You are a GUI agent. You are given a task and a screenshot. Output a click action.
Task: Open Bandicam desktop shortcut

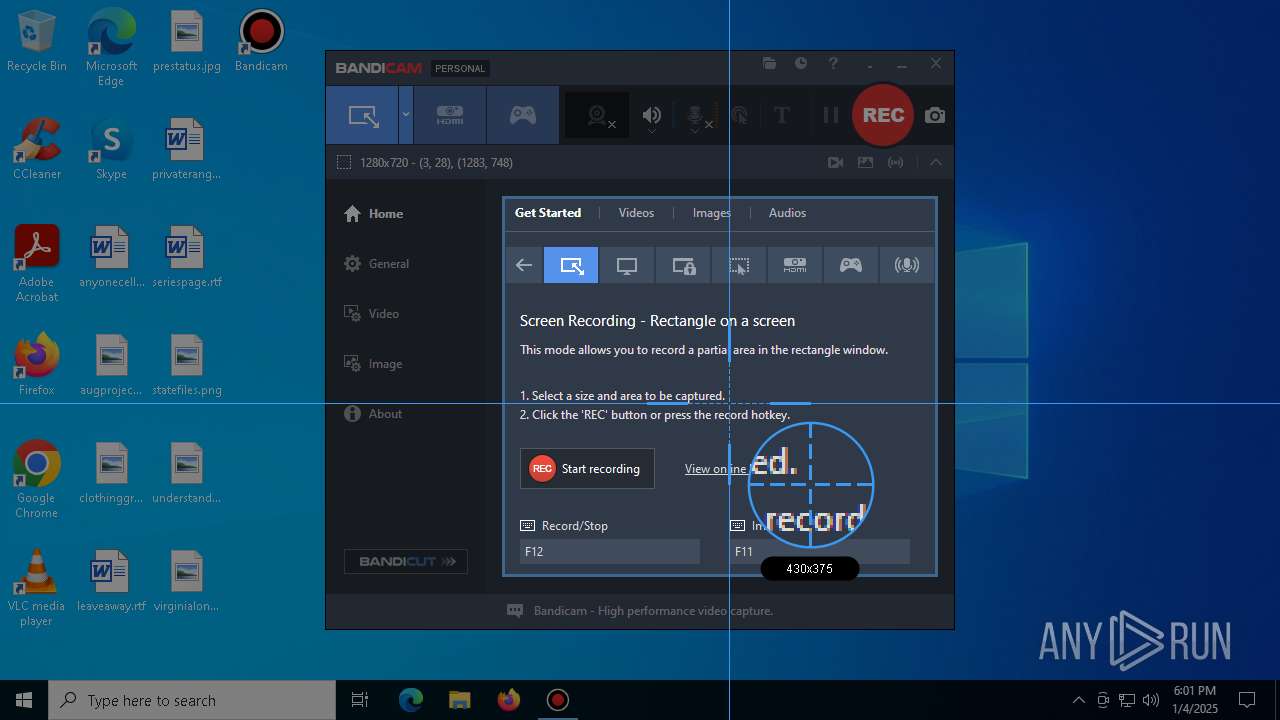261,42
